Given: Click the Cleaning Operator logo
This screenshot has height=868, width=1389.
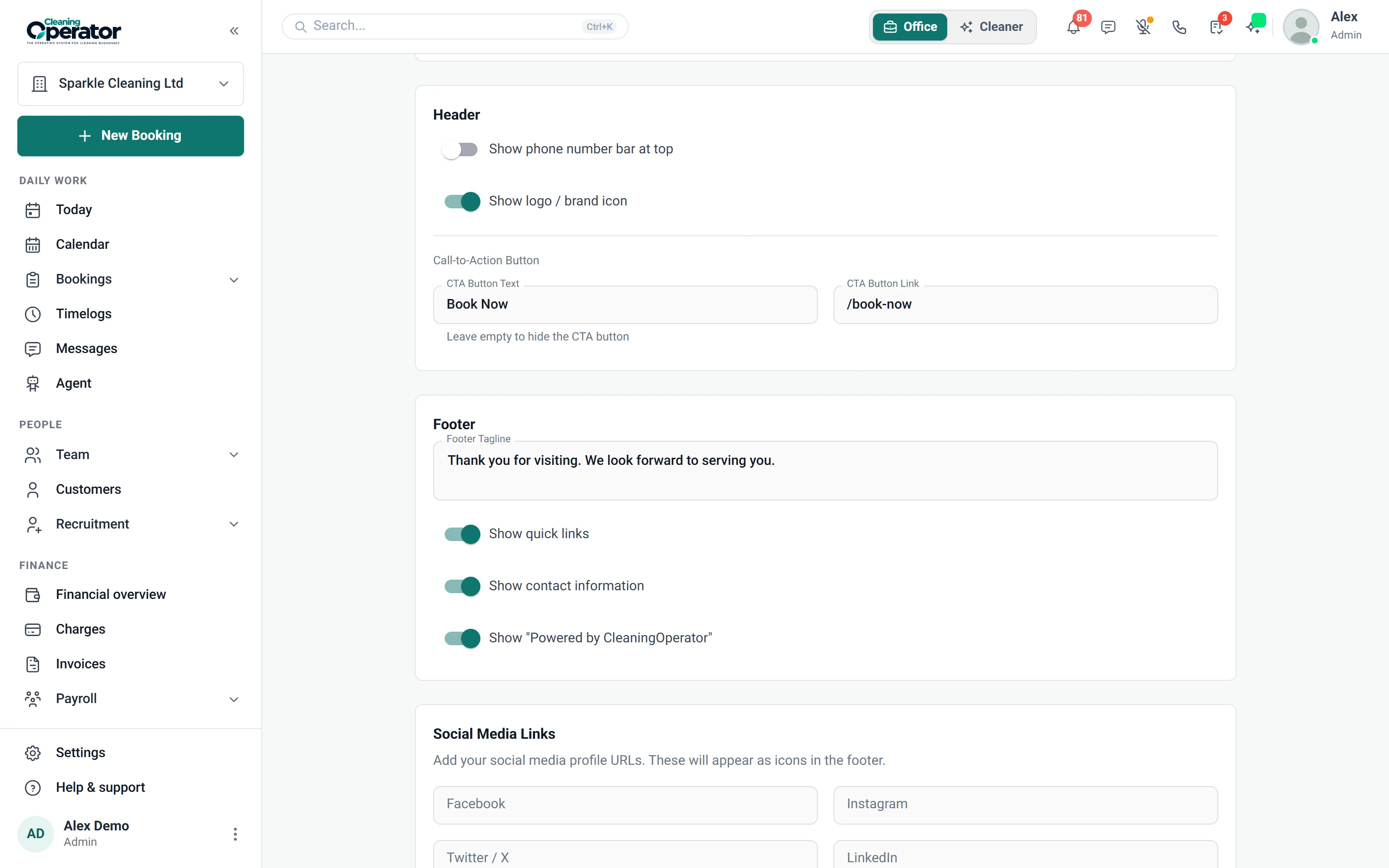Looking at the screenshot, I should pos(74,31).
